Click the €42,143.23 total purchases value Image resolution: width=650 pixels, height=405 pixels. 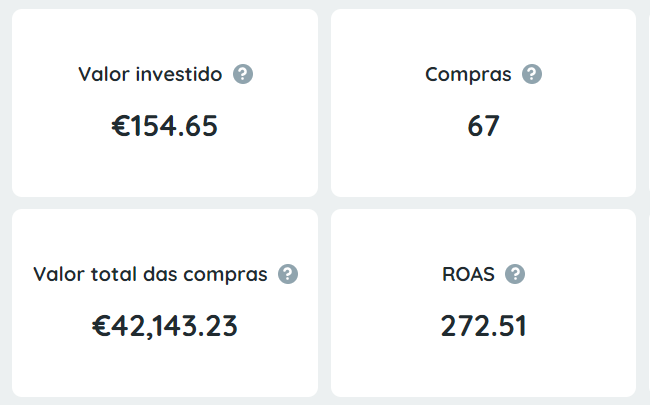165,326
